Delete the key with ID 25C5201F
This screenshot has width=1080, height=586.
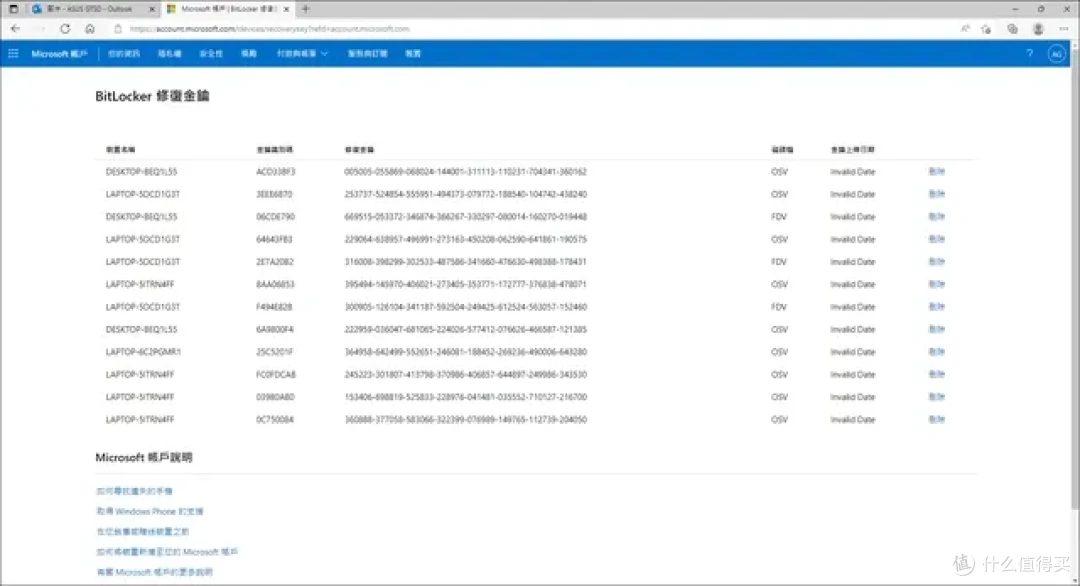(x=937, y=352)
